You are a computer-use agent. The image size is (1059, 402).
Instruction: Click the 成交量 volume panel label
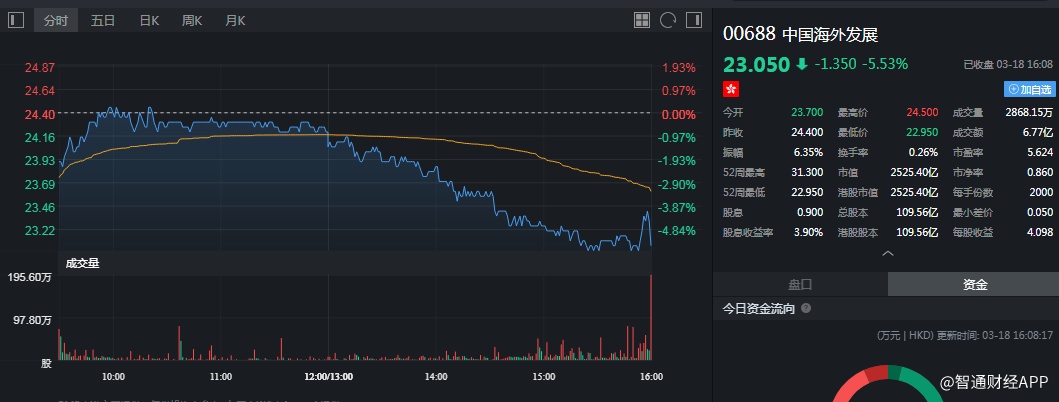[83, 263]
